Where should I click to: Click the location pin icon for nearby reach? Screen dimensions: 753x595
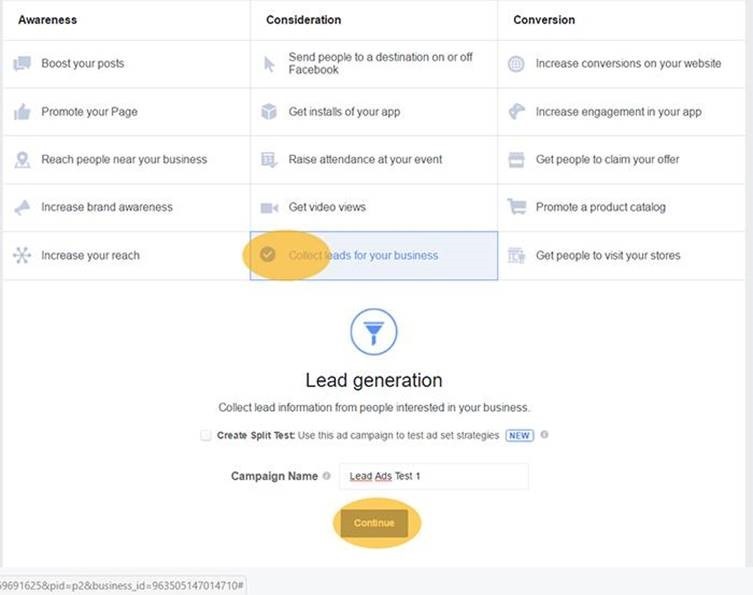[22, 160]
